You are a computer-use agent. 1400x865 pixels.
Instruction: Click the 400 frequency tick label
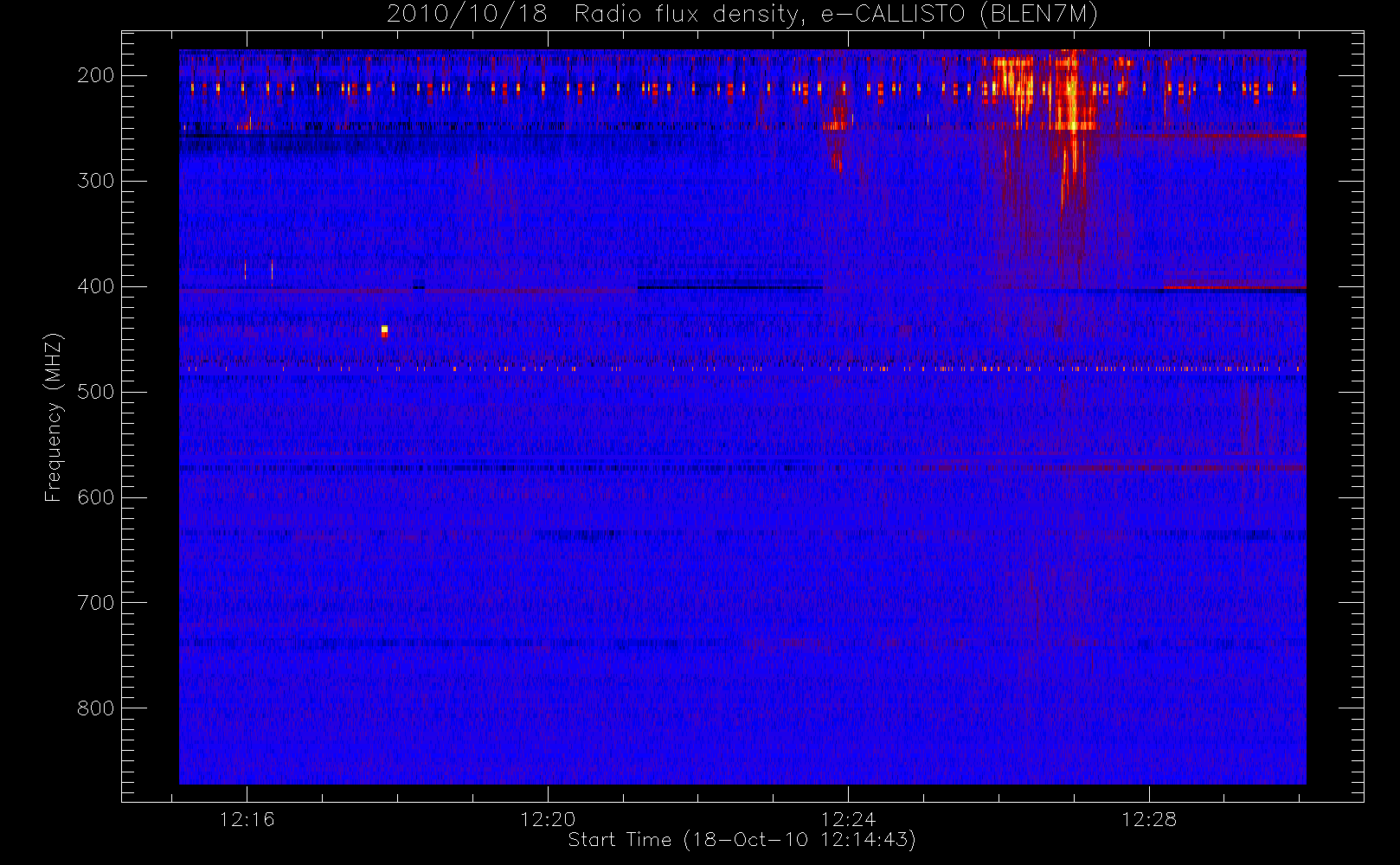pos(96,286)
